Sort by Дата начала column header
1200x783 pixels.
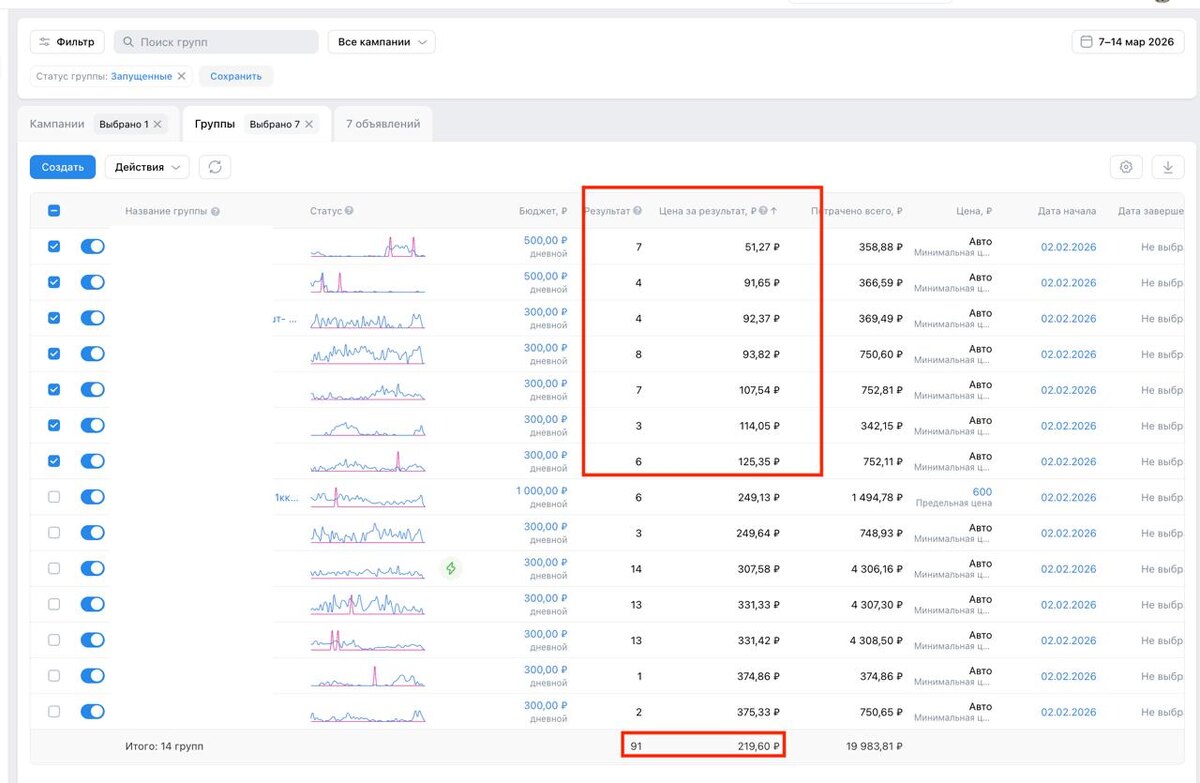click(1066, 211)
